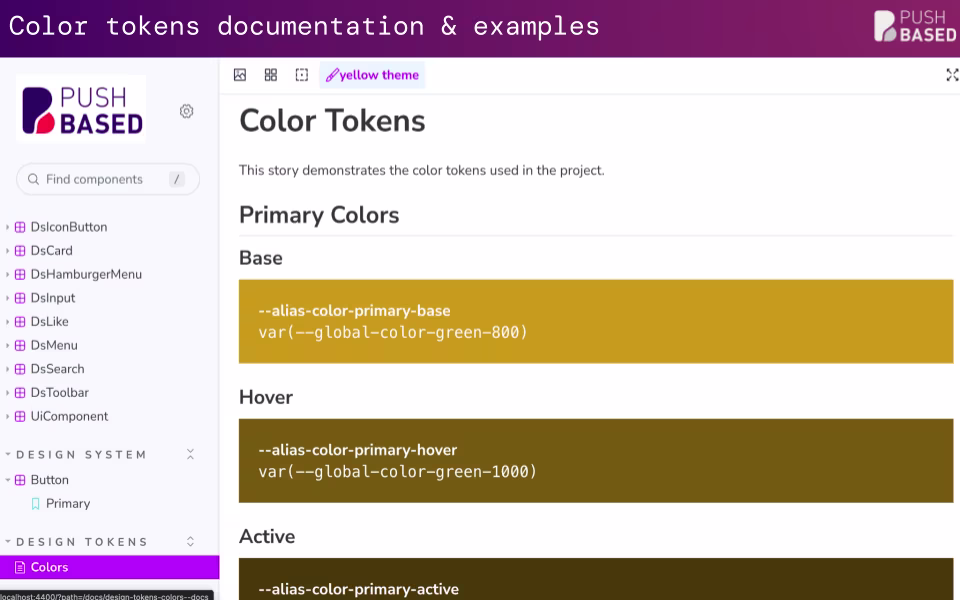The height and width of the screenshot is (600, 960).
Task: Expand all under Design Tokens
Action: point(190,542)
